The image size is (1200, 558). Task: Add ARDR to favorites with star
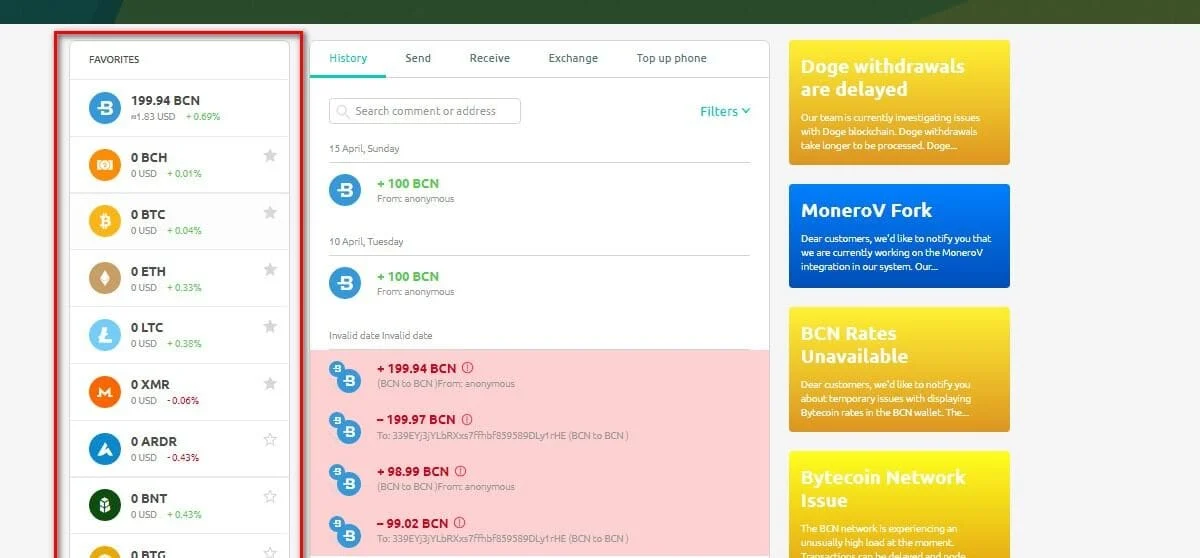pos(269,440)
